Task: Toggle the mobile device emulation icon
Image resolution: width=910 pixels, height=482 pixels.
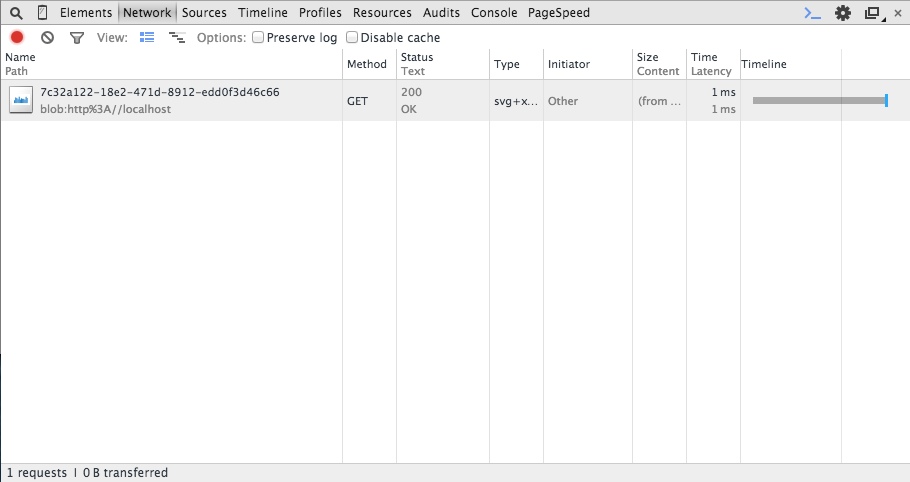Action: click(x=42, y=13)
